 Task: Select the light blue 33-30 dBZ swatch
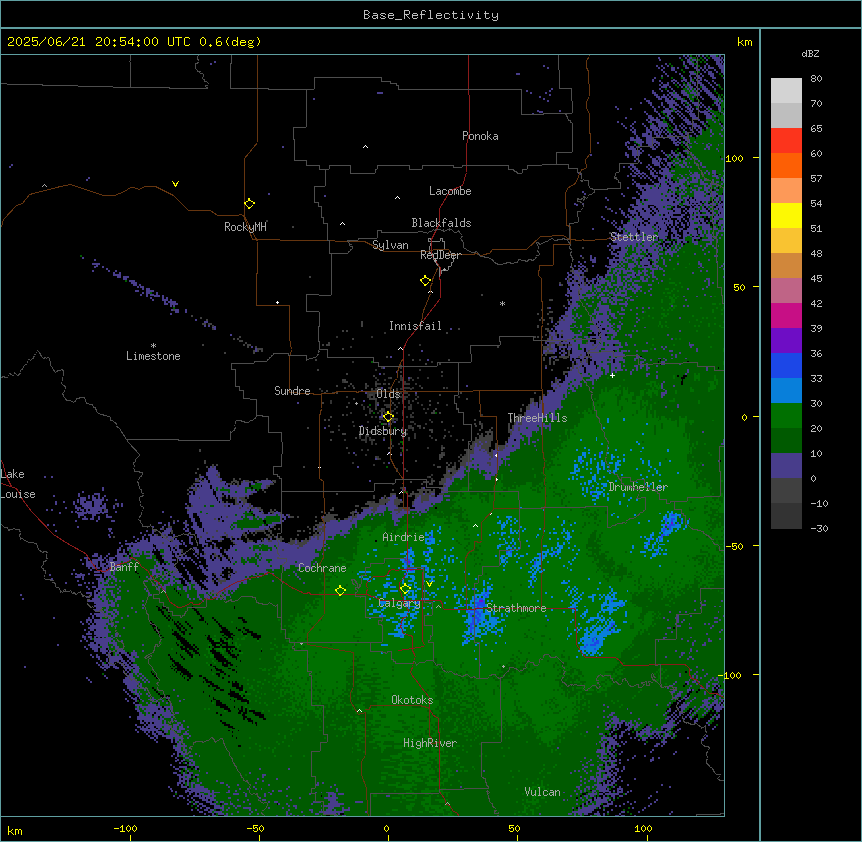pyautogui.click(x=786, y=391)
